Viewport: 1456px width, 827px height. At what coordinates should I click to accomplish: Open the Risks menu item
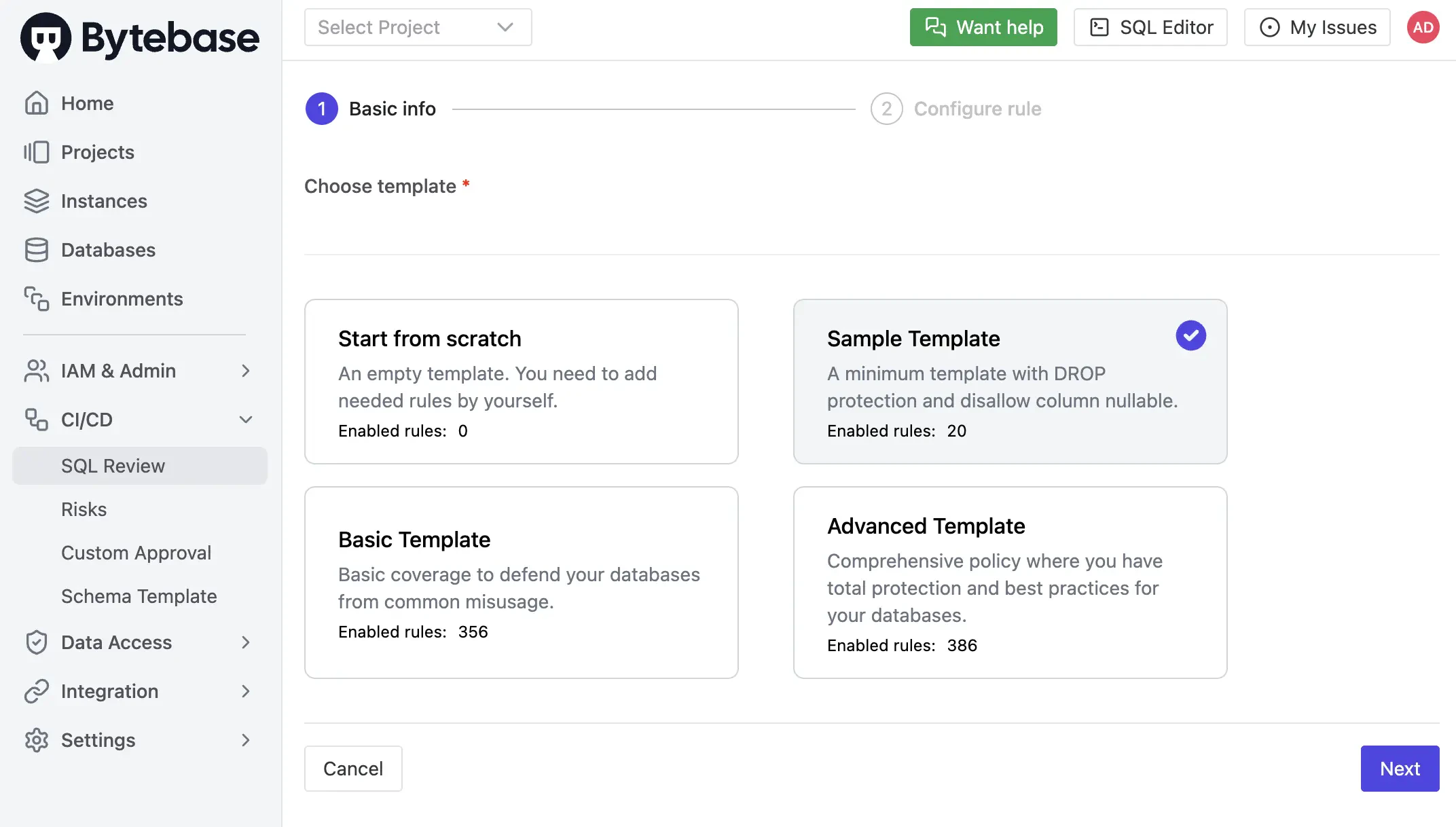pyautogui.click(x=84, y=509)
